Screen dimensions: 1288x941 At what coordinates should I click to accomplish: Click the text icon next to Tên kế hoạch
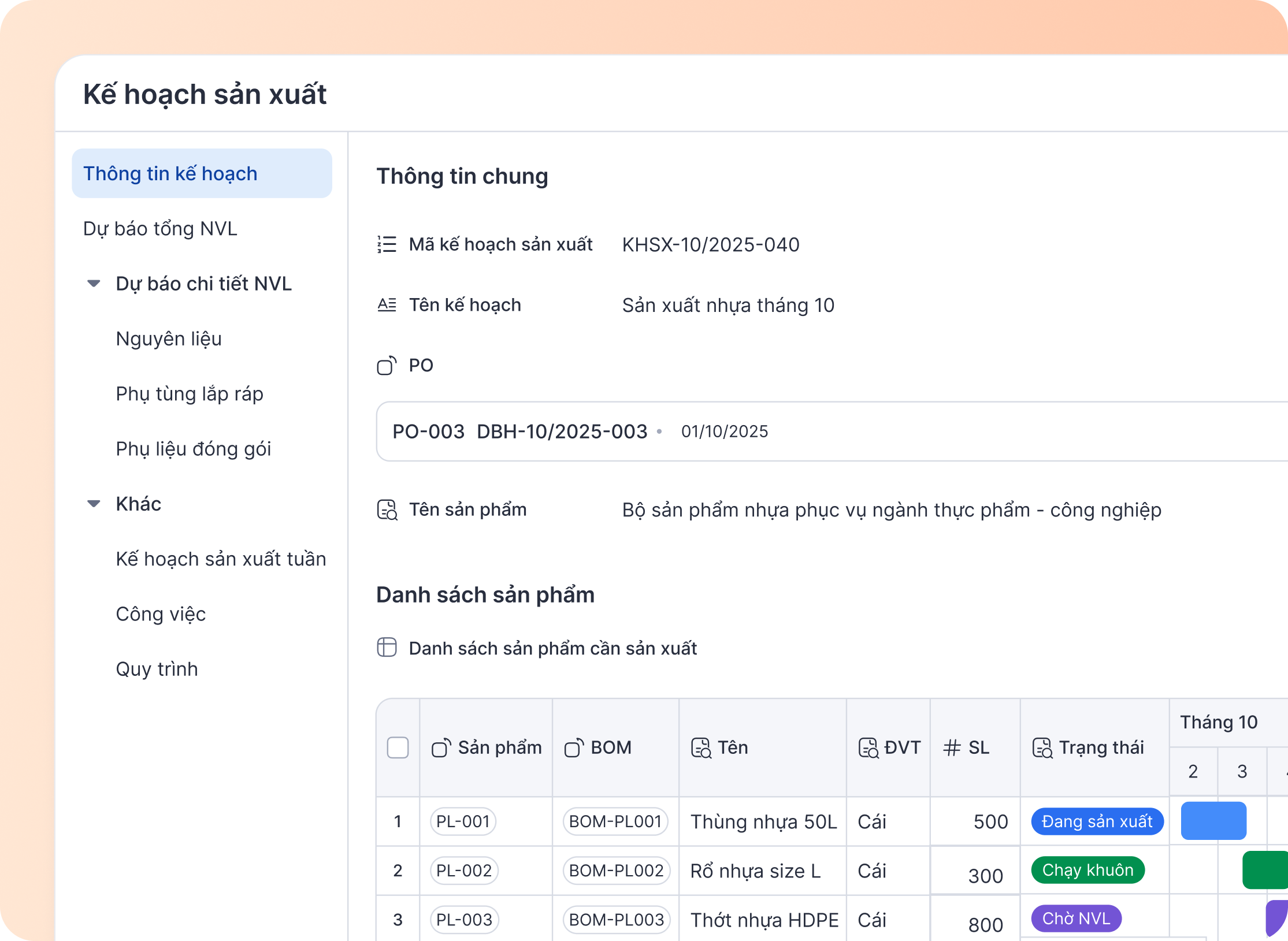coord(387,304)
